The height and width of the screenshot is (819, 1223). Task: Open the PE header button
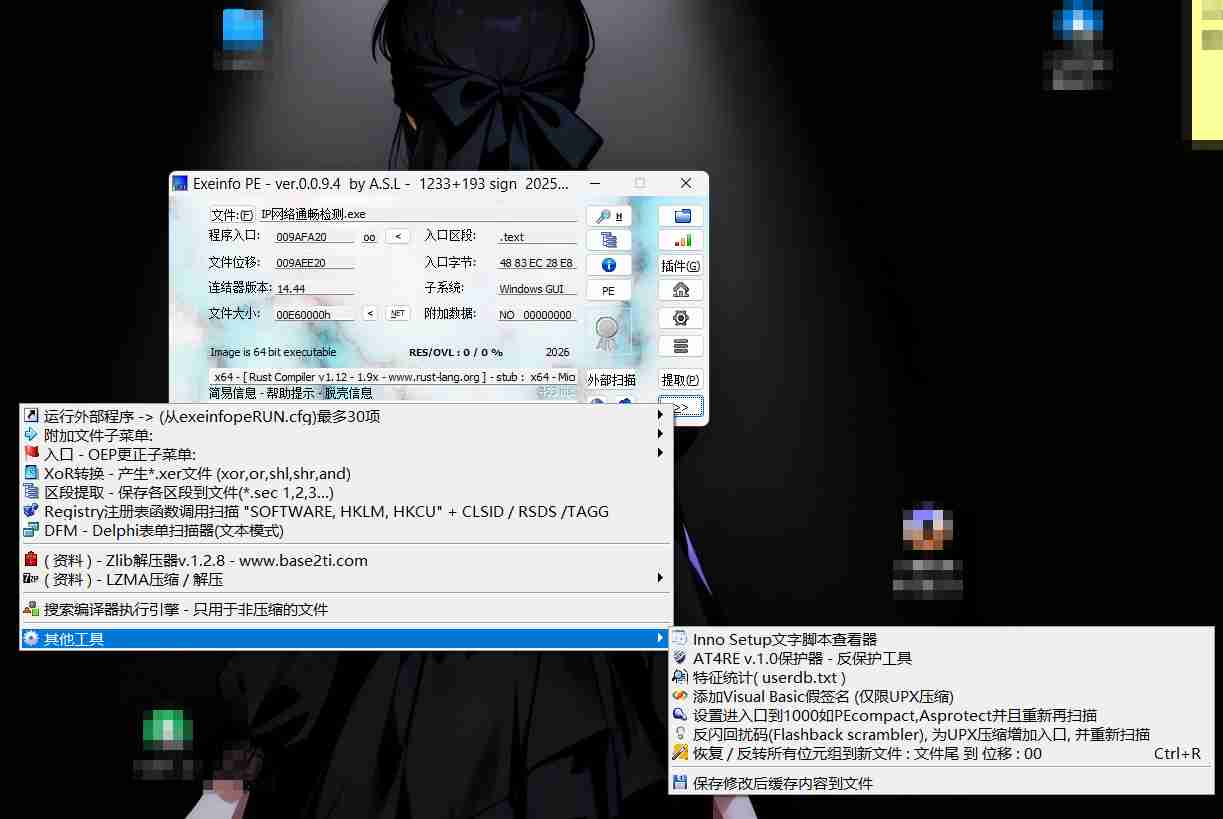coord(608,291)
